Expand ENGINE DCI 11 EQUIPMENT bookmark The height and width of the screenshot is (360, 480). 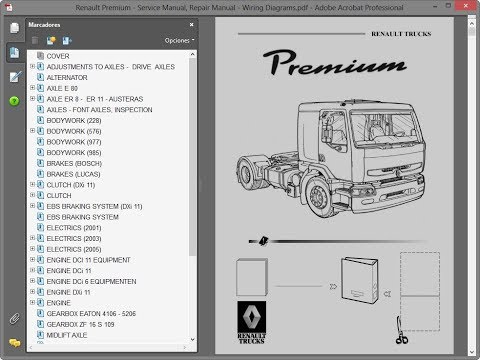pos(32,259)
